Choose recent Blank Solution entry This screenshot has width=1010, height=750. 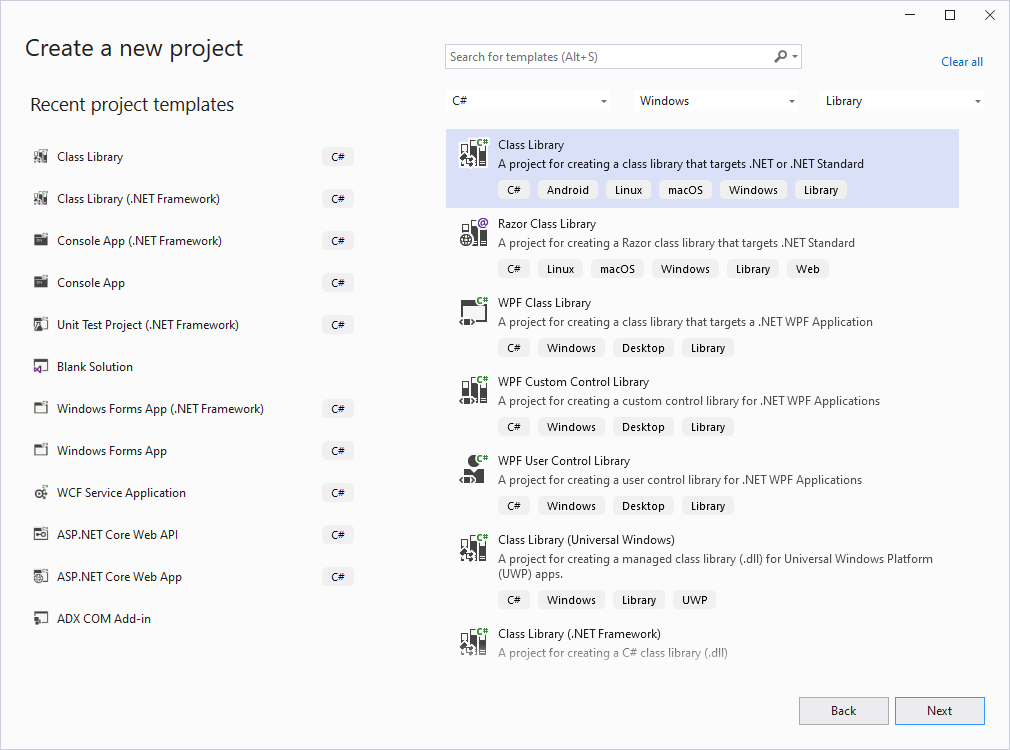point(95,367)
